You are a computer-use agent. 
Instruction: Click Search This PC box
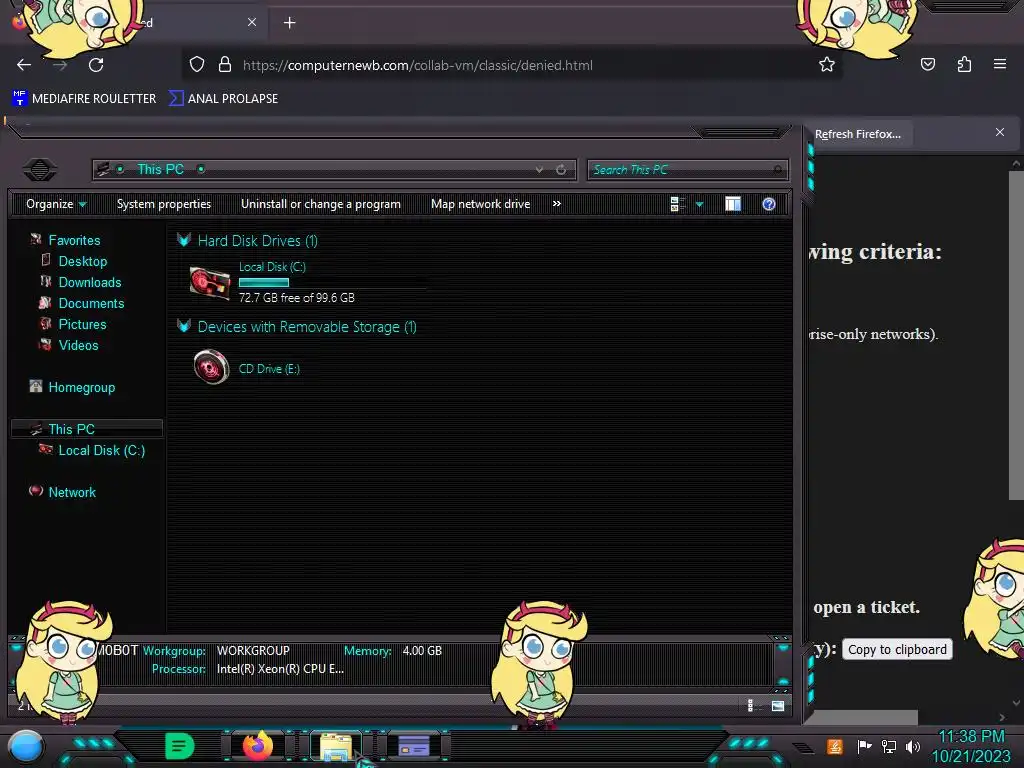688,170
